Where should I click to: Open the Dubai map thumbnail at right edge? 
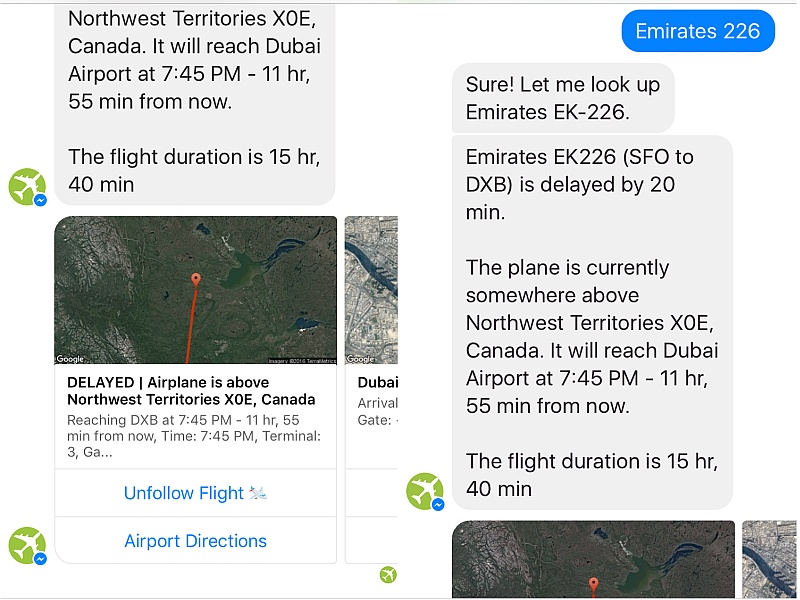coord(769,559)
